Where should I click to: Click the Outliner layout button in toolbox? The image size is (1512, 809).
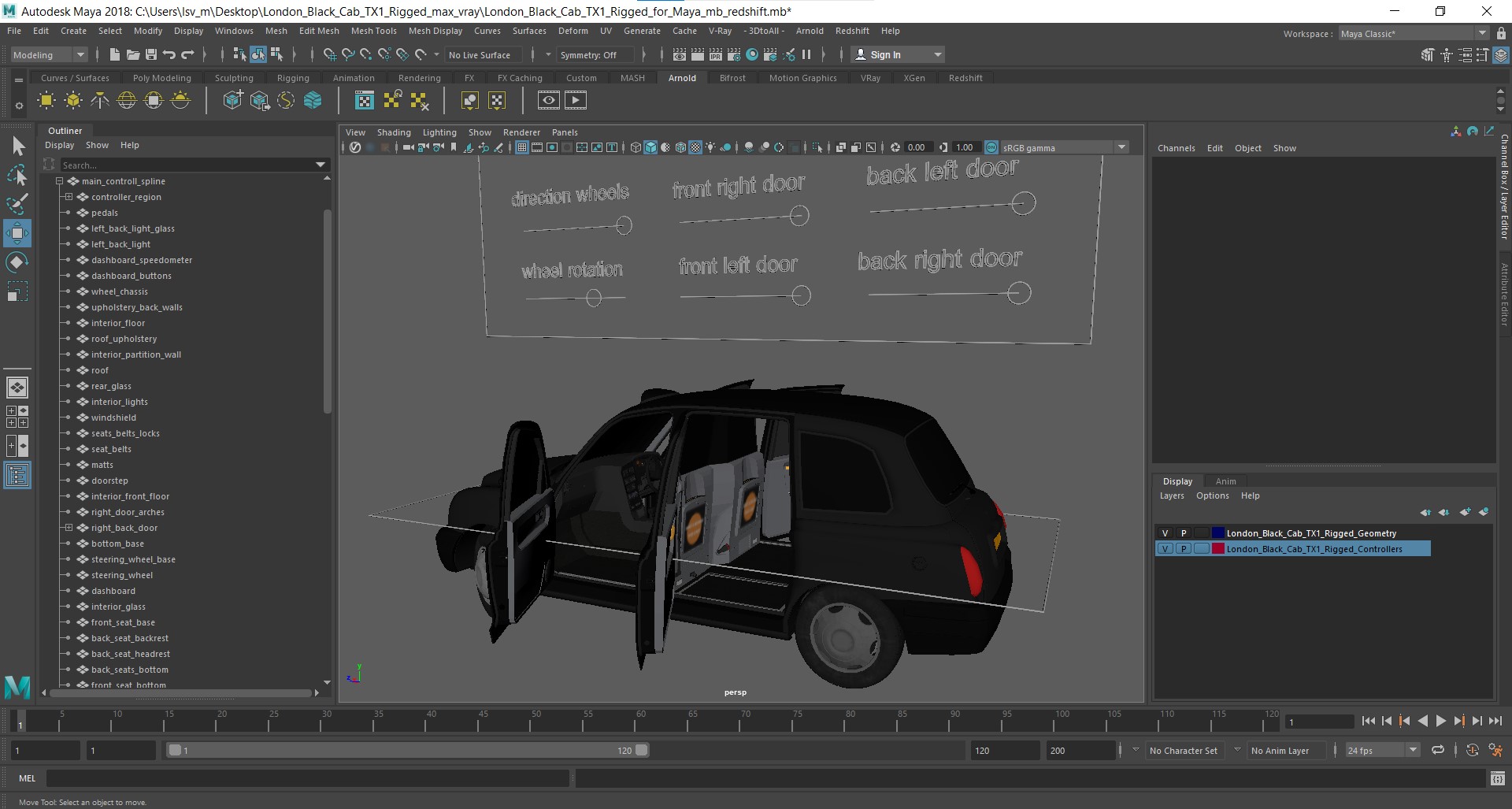click(x=17, y=475)
